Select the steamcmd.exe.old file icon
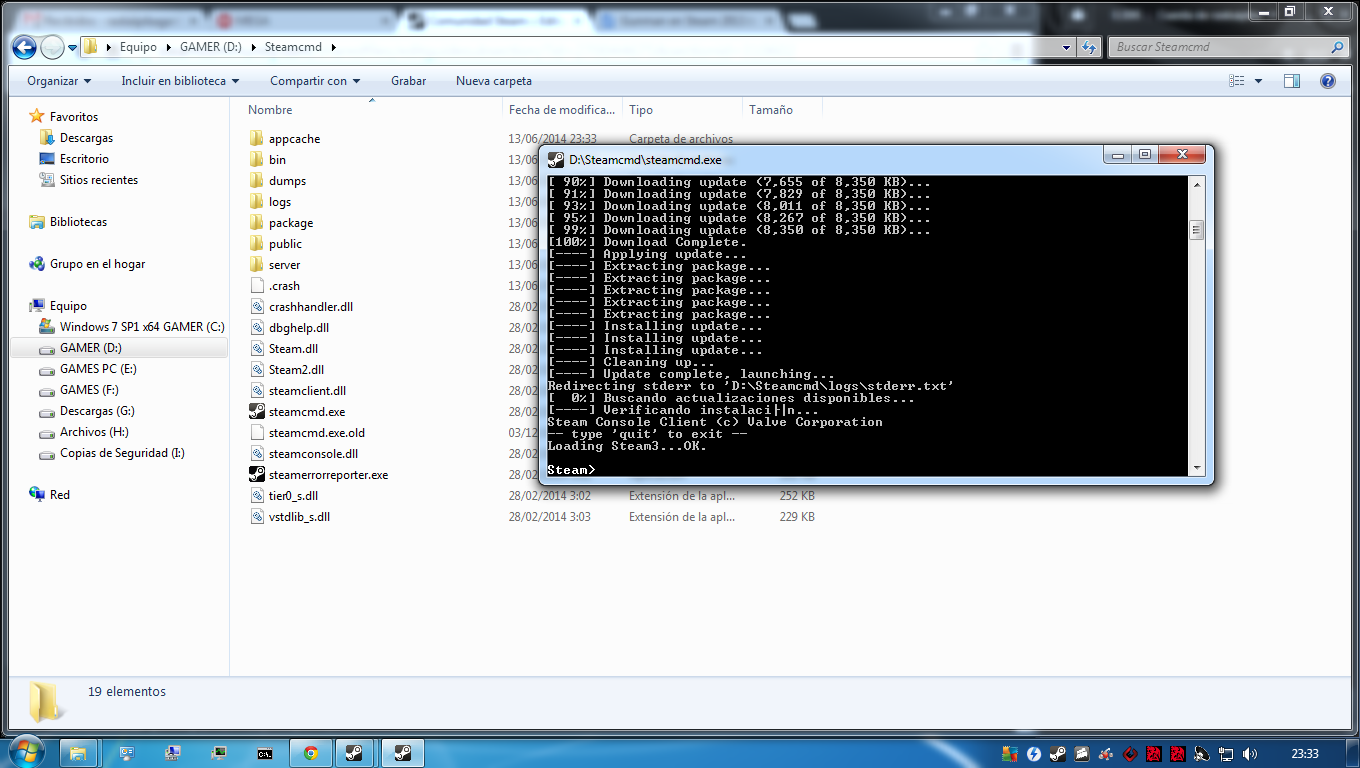1360x768 pixels. click(x=257, y=433)
